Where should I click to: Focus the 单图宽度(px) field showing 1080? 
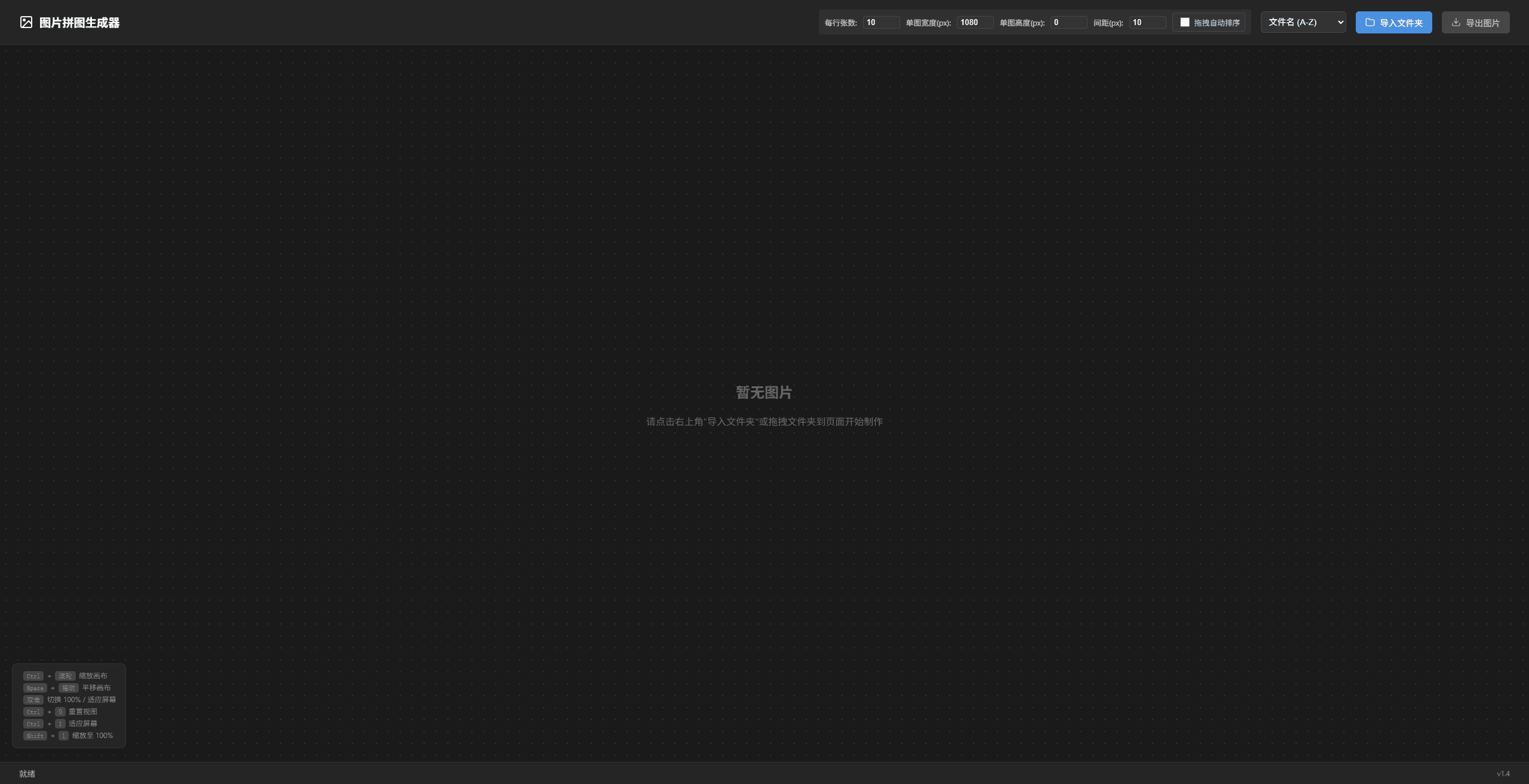(975, 23)
